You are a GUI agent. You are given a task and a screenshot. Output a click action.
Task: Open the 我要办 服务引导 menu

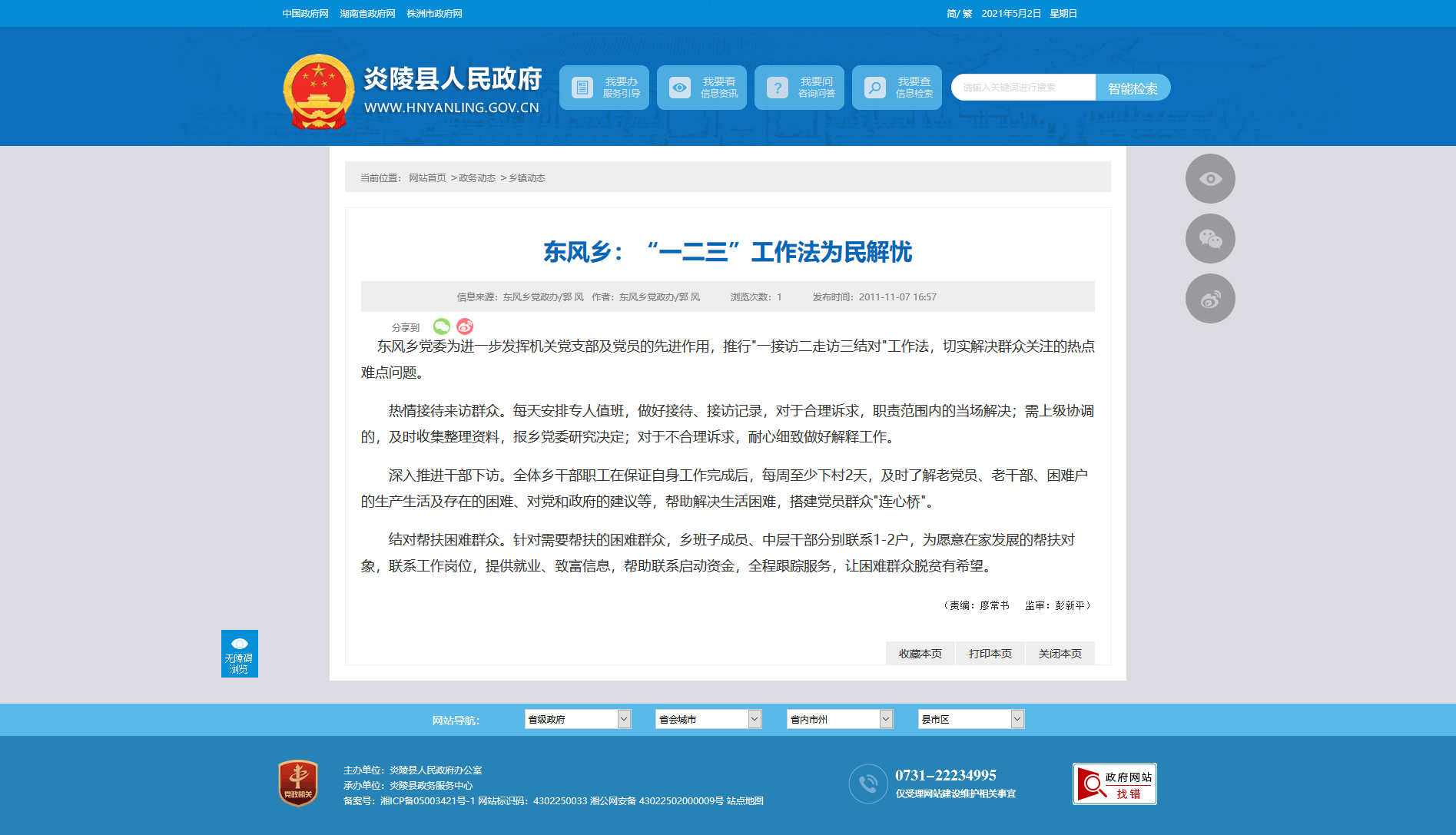coord(604,88)
